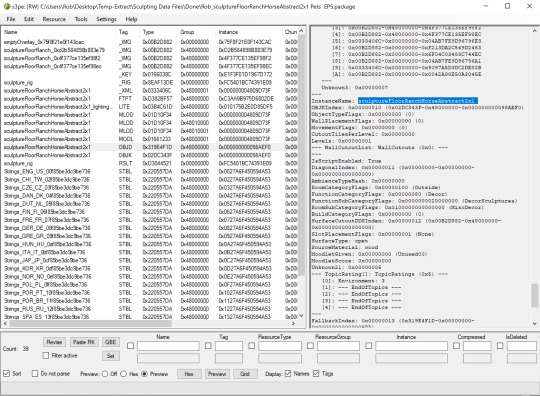The width and height of the screenshot is (540, 396).
Task: Select the LITE lighting resource row
Action: (150, 107)
